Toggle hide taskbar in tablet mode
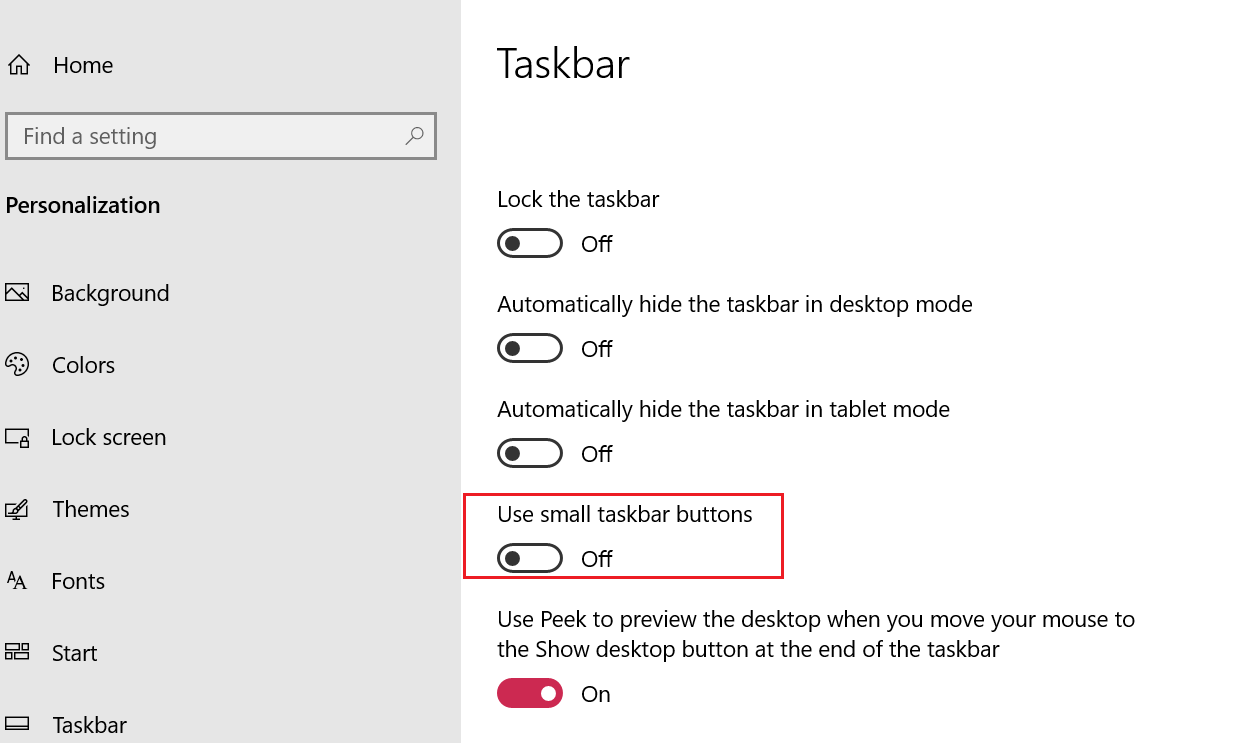Viewport: 1236px width, 743px height. coord(529,453)
